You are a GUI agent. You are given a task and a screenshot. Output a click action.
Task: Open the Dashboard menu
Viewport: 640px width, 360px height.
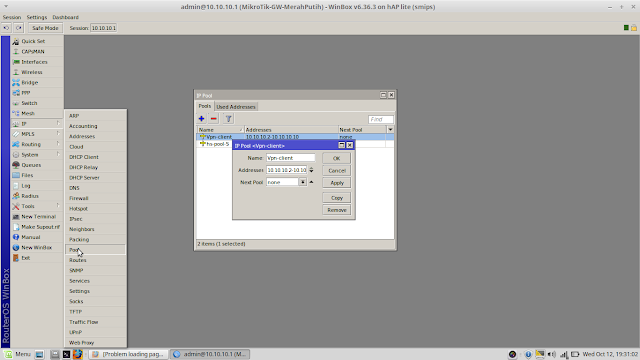click(x=65, y=17)
